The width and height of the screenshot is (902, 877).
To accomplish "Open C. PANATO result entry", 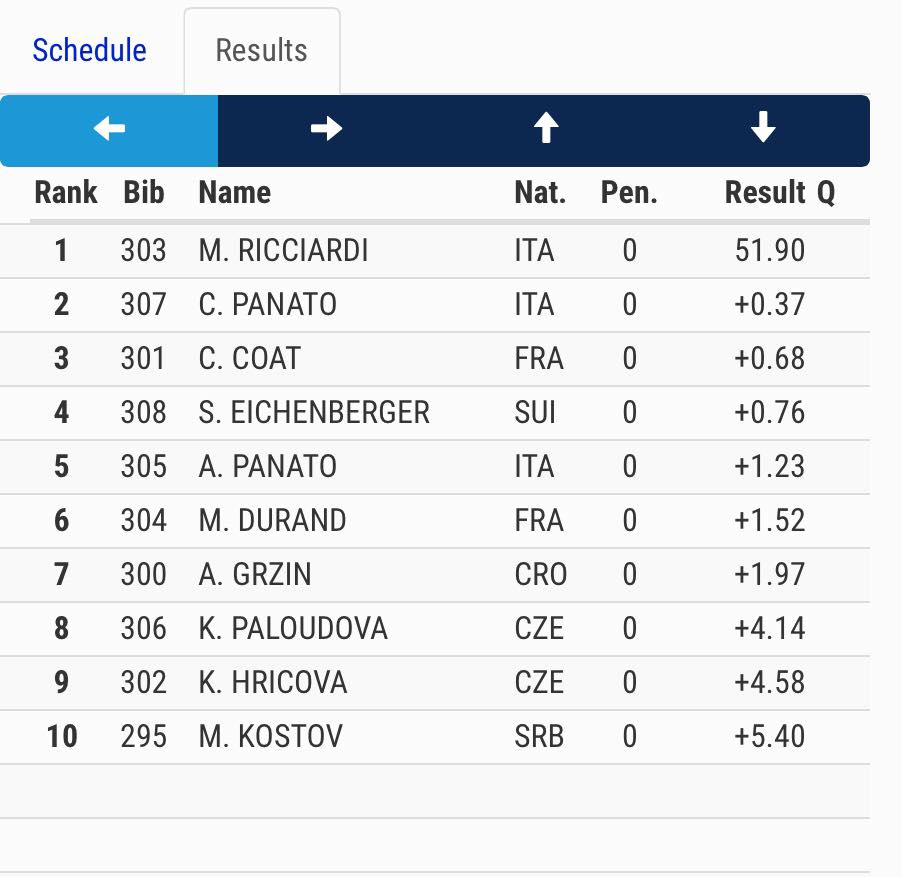I will (x=268, y=304).
